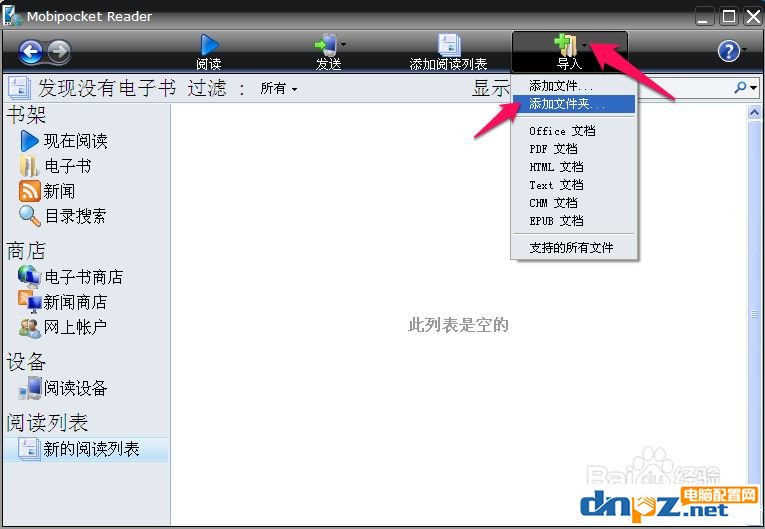Click the Mobipocket Reader title bar icon

12,15
